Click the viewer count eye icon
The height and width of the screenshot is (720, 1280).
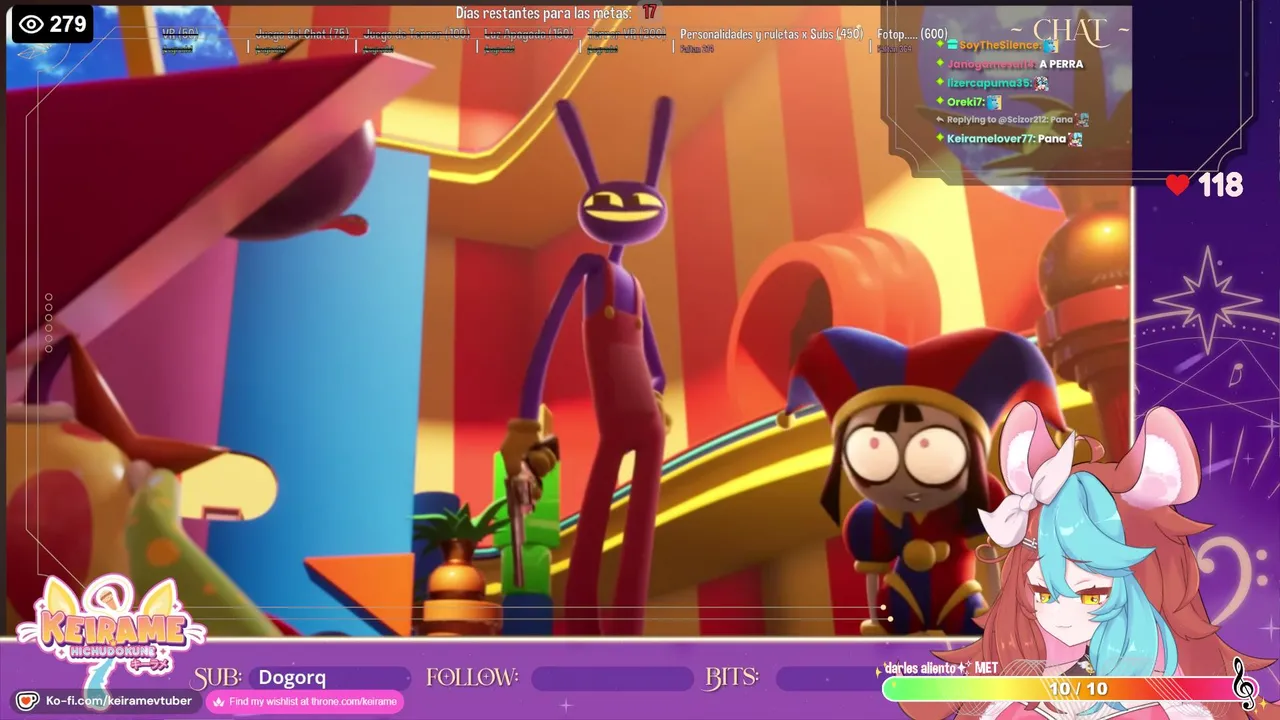31,24
